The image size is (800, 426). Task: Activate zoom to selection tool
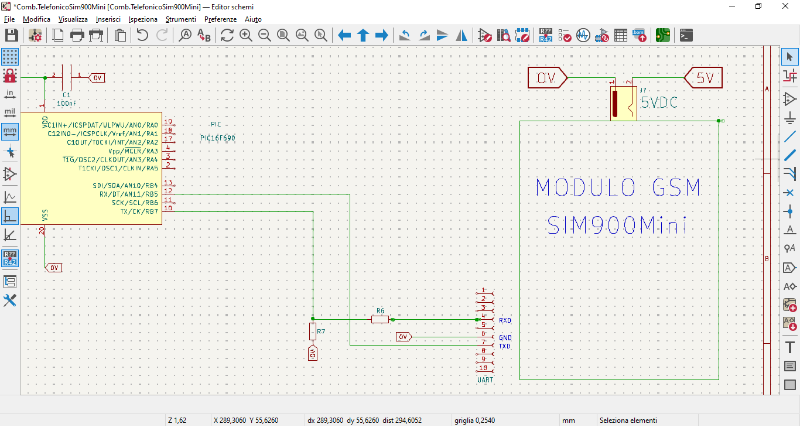click(320, 35)
